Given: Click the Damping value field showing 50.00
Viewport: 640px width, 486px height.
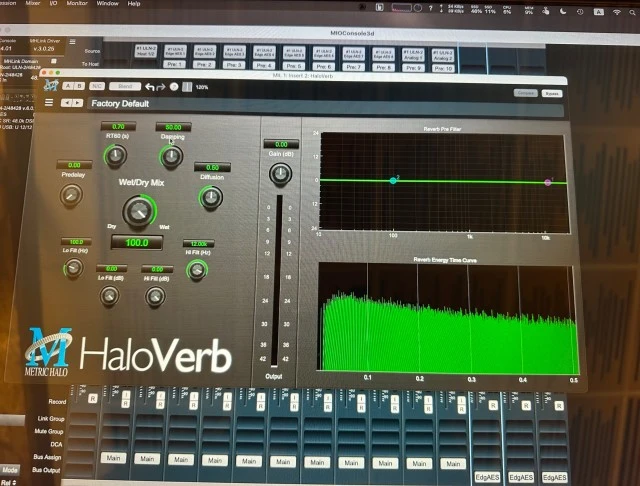Looking at the screenshot, I should [x=173, y=127].
